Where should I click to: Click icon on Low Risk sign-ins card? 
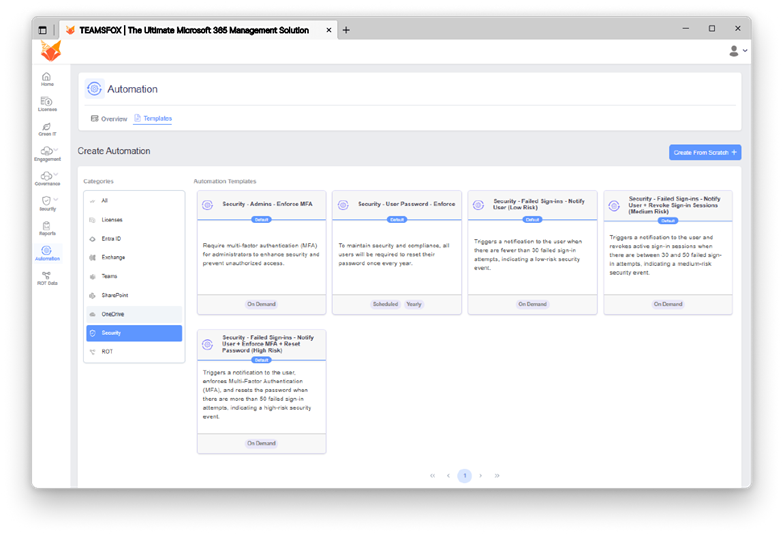(x=478, y=205)
